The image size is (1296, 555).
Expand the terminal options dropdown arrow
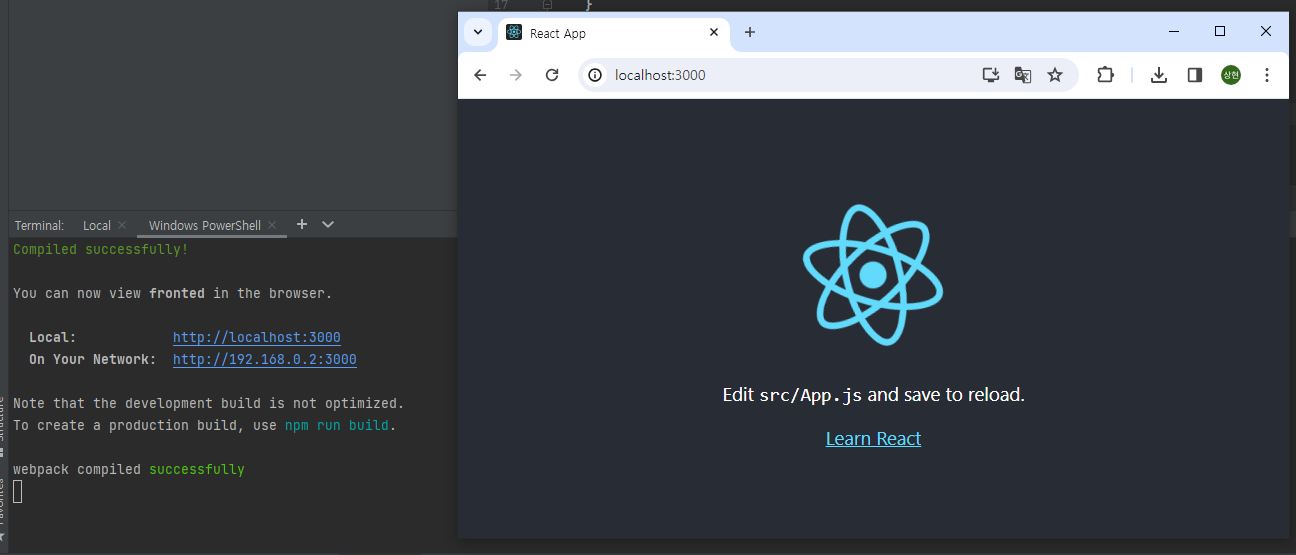(328, 225)
